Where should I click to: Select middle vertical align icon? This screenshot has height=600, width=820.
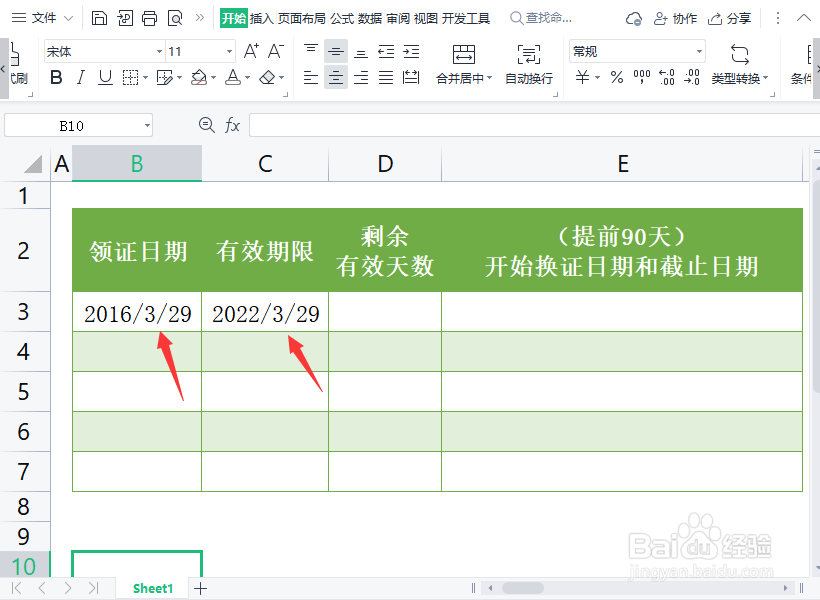(336, 51)
